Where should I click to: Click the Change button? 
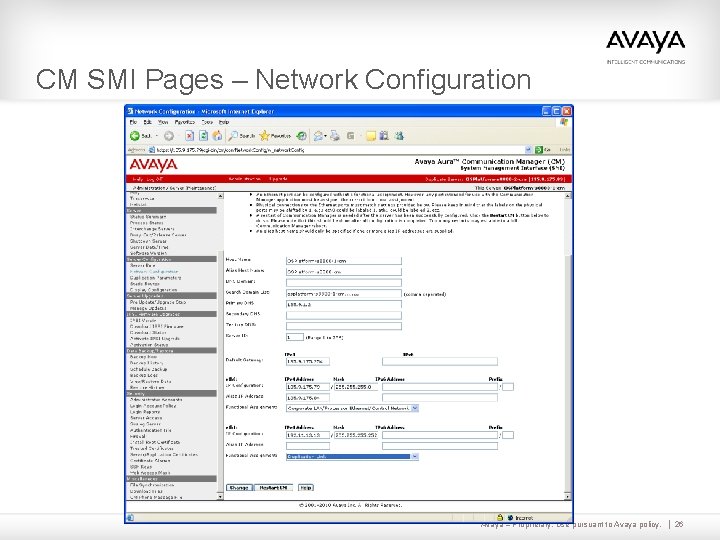(239, 488)
